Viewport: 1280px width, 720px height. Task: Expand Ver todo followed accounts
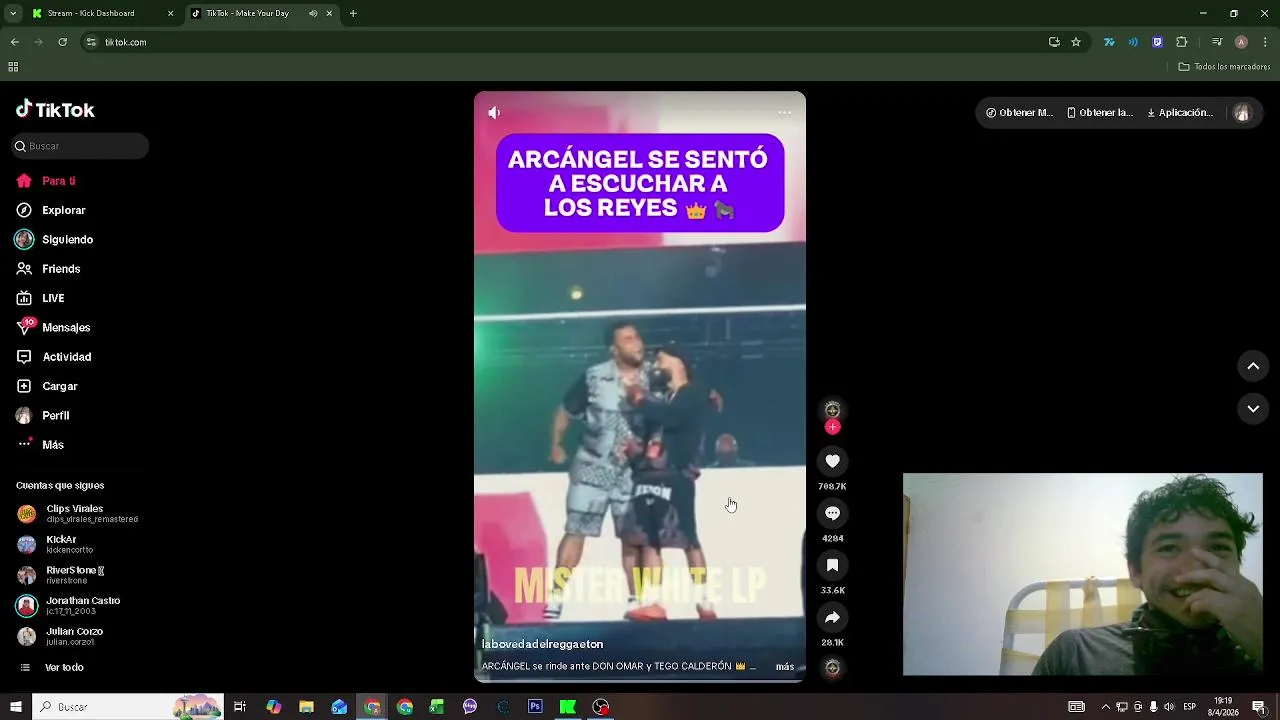point(52,667)
